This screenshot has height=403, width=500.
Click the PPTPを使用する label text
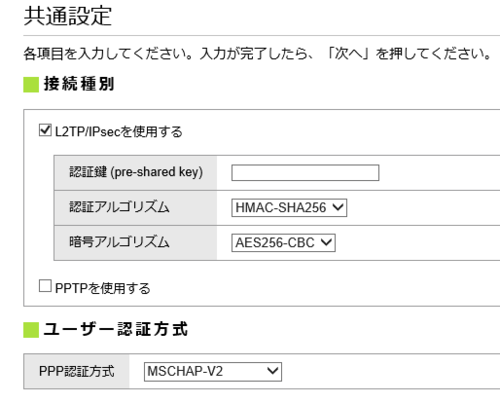click(x=103, y=288)
